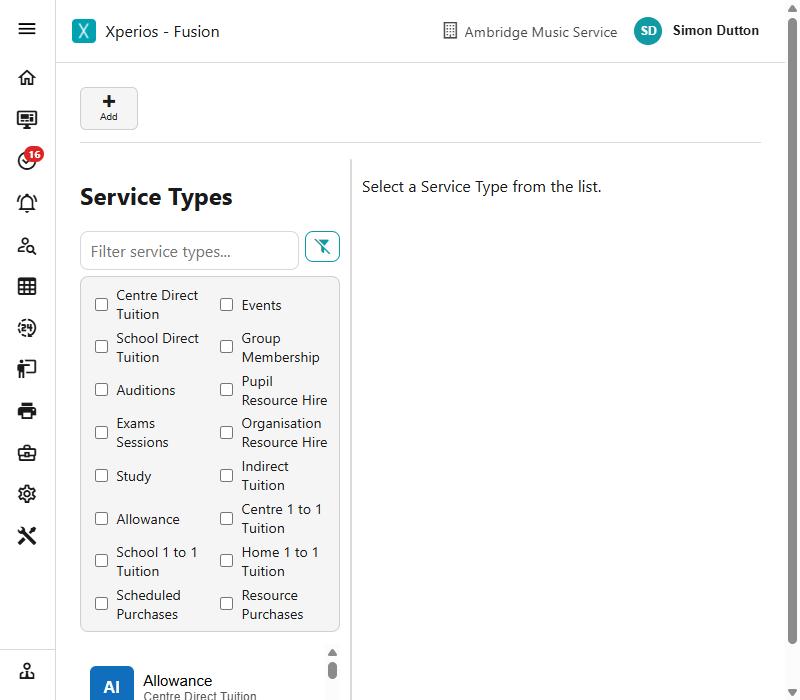Viewport: 800px width, 700px height.
Task: Open the wrench and screwdriver tools icon
Action: pyautogui.click(x=27, y=536)
